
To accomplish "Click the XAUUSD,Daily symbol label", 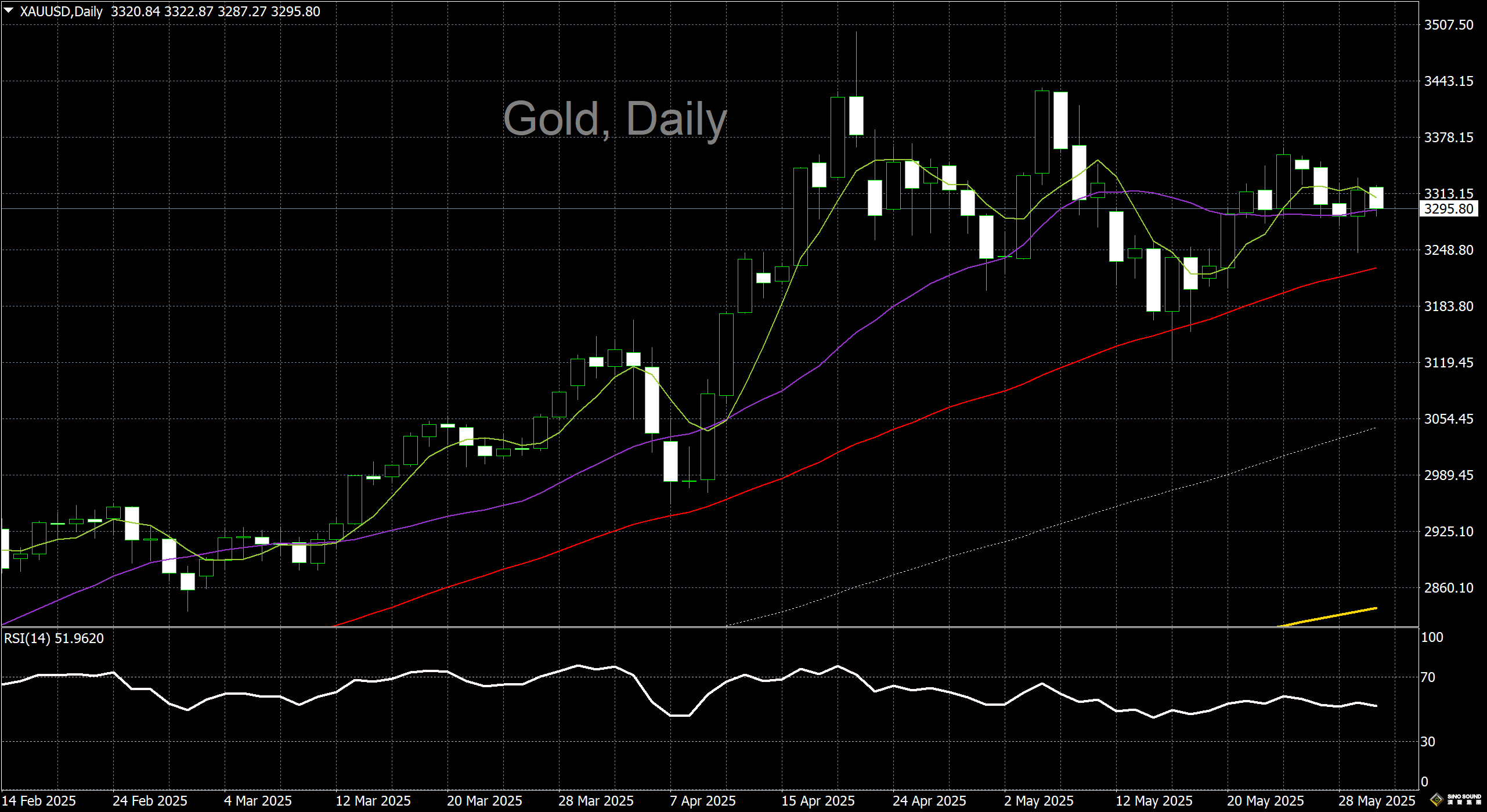I will coord(61,12).
